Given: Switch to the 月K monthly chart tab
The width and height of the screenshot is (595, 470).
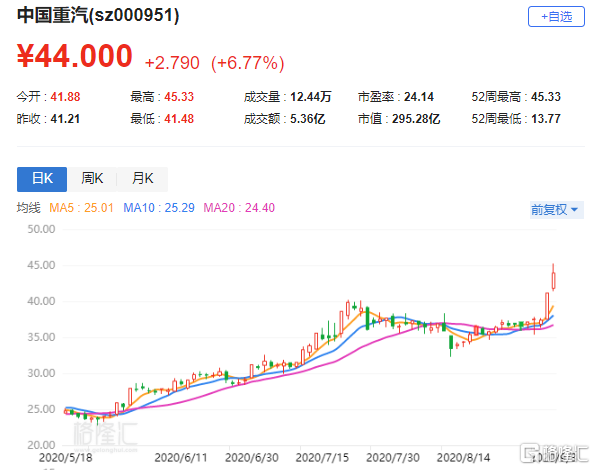Looking at the screenshot, I should click(142, 179).
